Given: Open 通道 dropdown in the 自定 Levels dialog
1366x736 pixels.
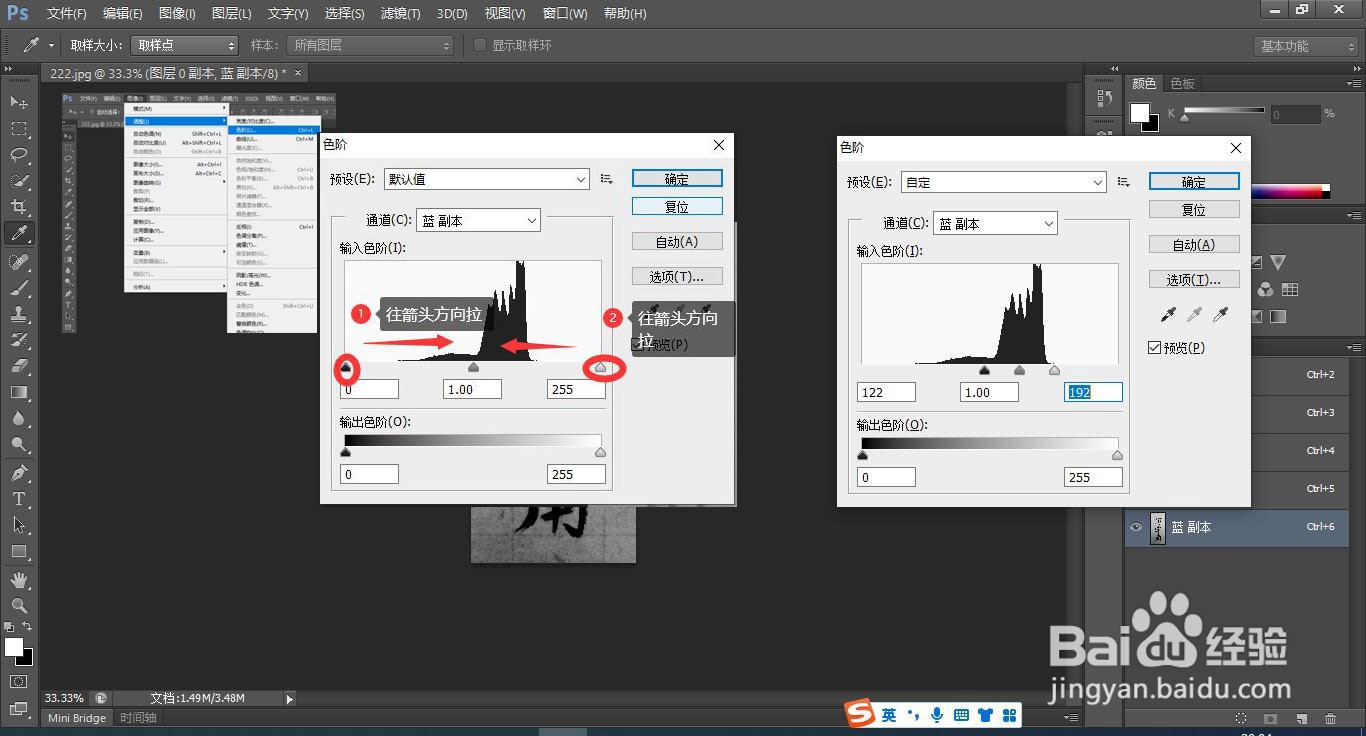Looking at the screenshot, I should 995,224.
